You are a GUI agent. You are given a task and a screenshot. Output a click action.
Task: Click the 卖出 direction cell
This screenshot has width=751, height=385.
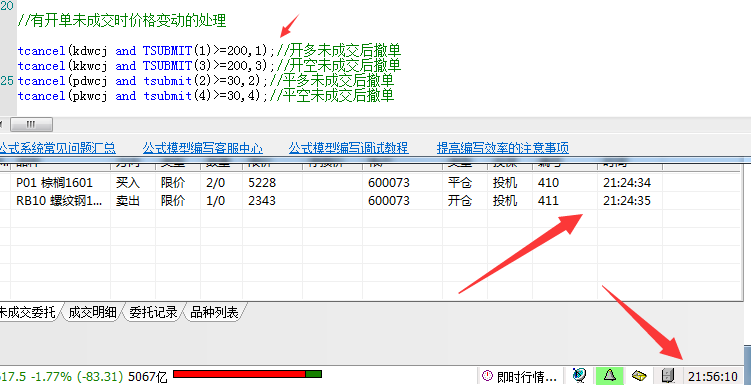tap(133, 200)
